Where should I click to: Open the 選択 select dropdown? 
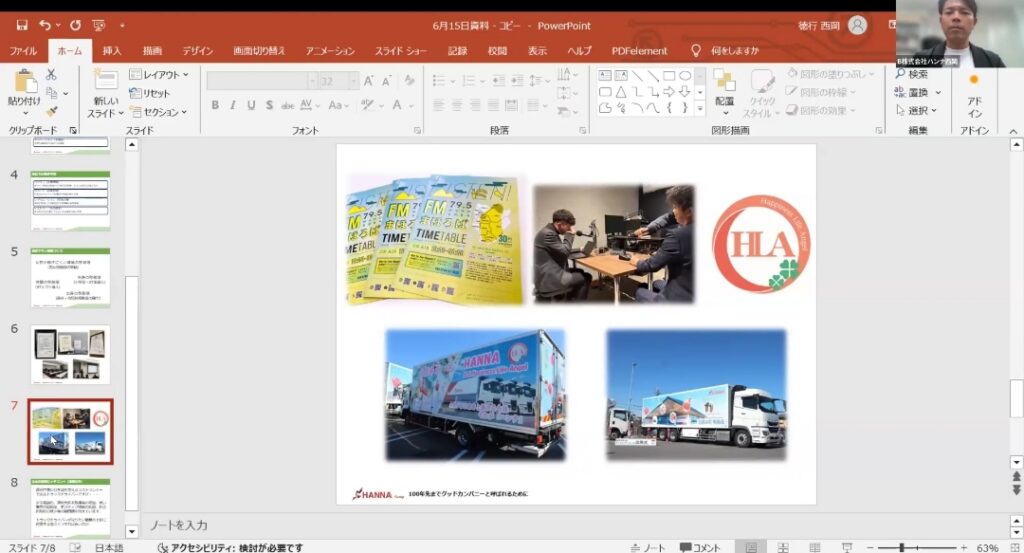pyautogui.click(x=917, y=110)
